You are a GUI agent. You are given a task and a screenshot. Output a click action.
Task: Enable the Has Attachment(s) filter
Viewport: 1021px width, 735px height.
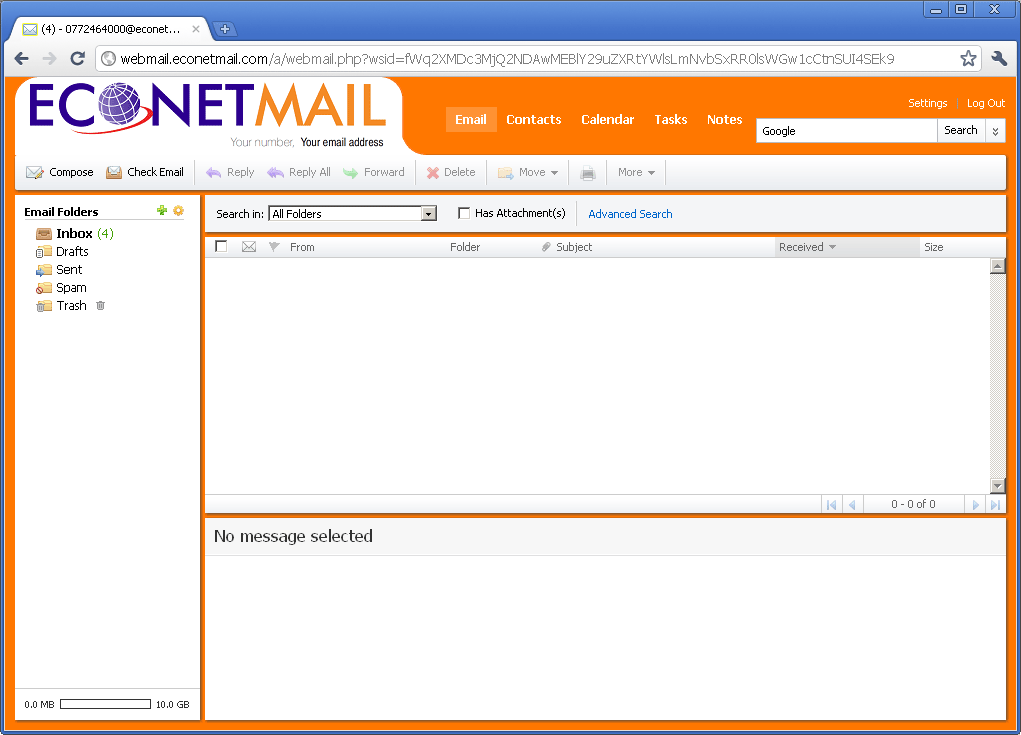(x=464, y=213)
